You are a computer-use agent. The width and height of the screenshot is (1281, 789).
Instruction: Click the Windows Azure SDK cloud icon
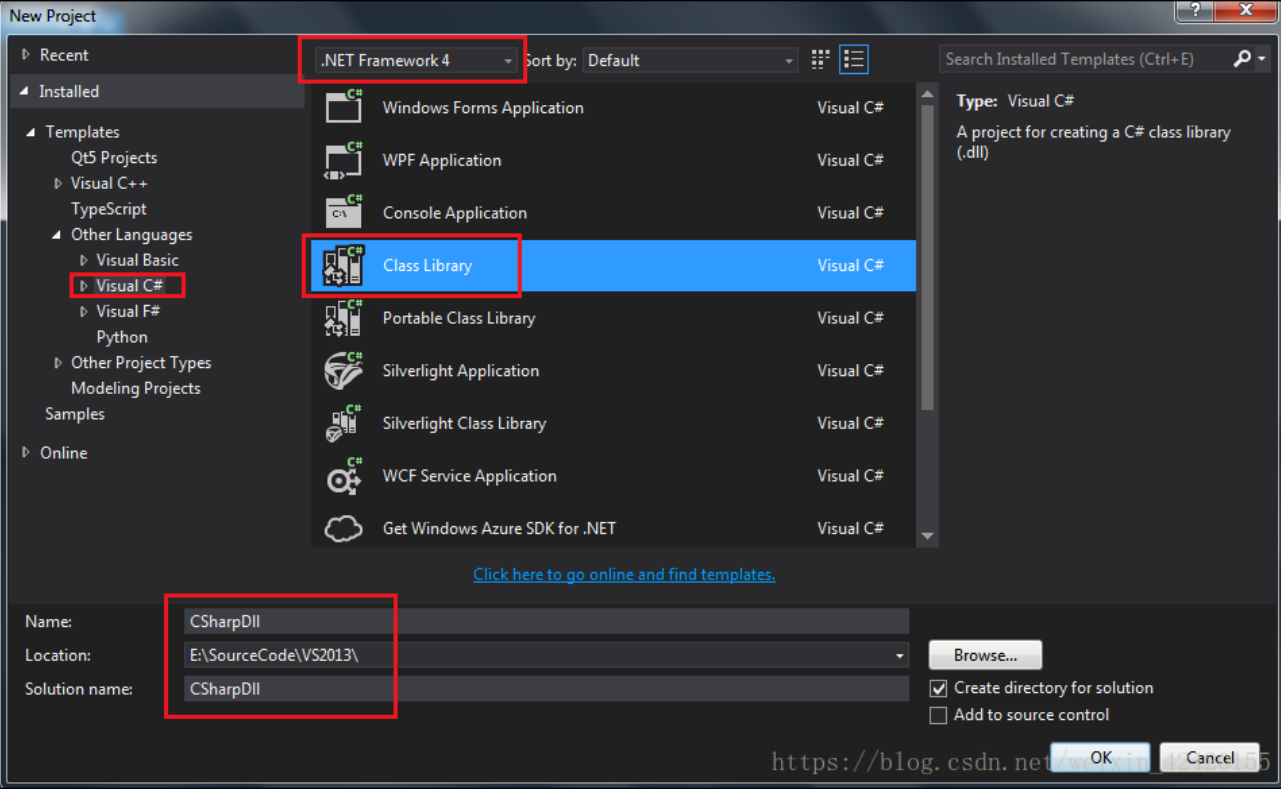344,528
